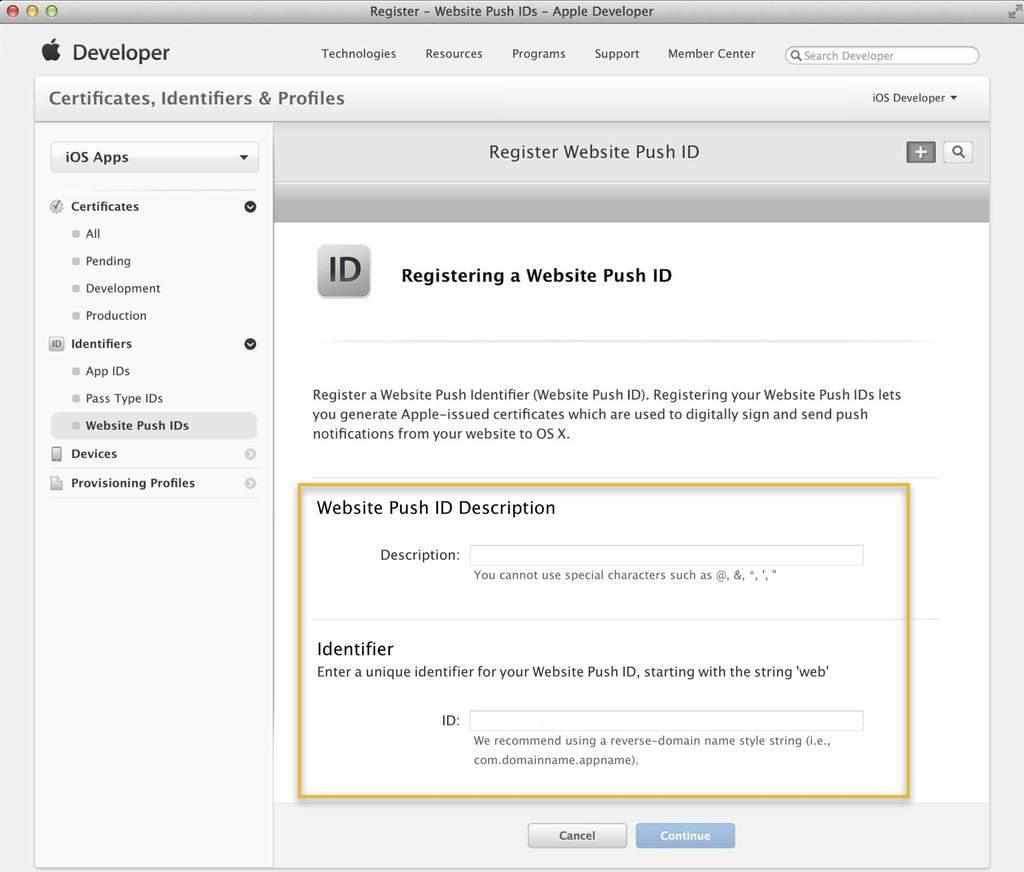Click the large ID graphic icon
This screenshot has height=872, width=1024.
point(344,270)
